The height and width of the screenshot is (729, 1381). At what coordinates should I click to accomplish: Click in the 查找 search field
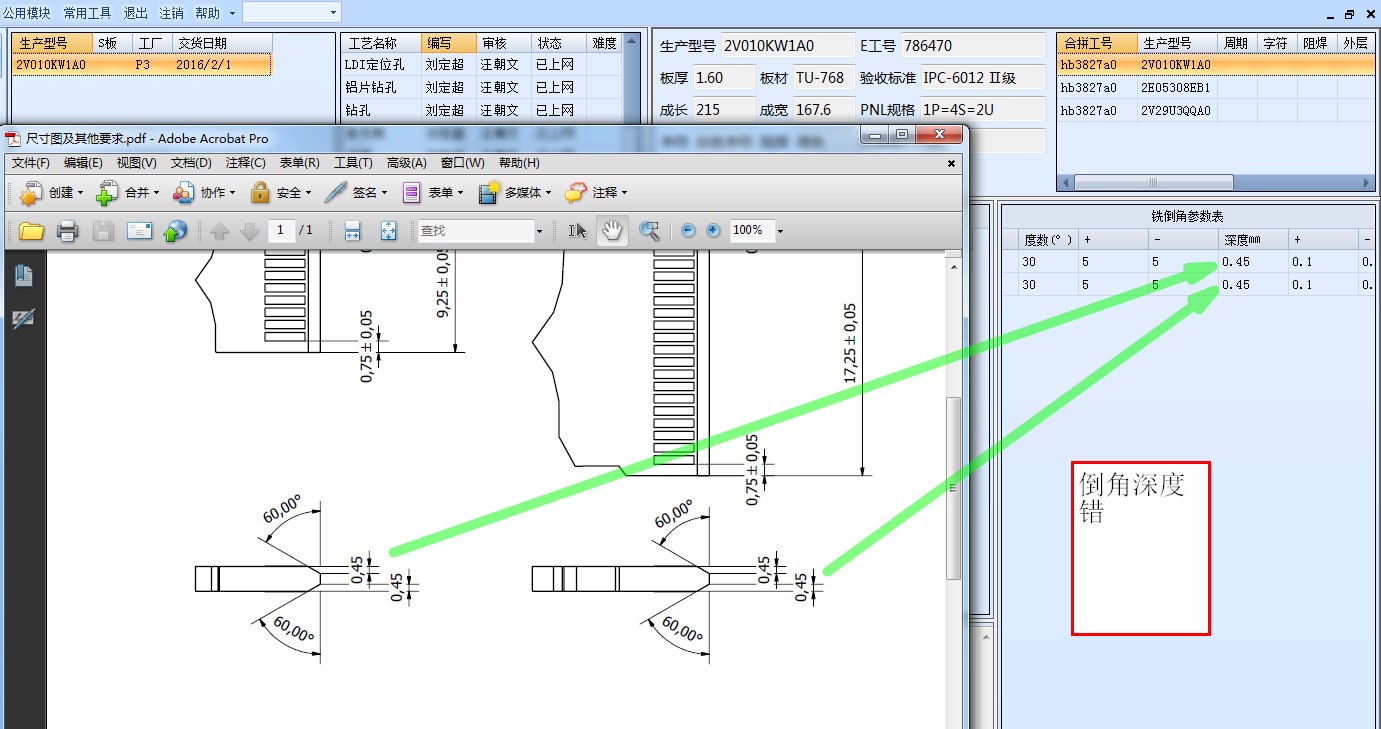pyautogui.click(x=476, y=231)
